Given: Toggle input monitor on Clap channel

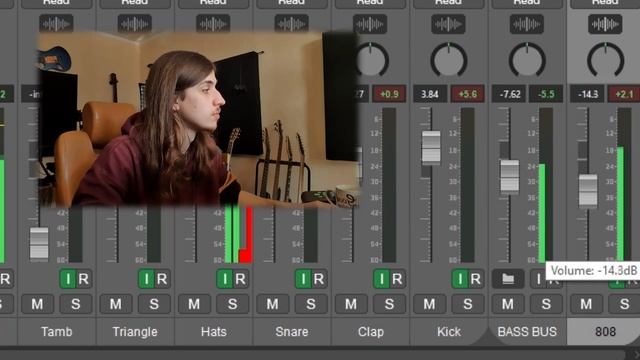Looking at the screenshot, I should pos(381,279).
